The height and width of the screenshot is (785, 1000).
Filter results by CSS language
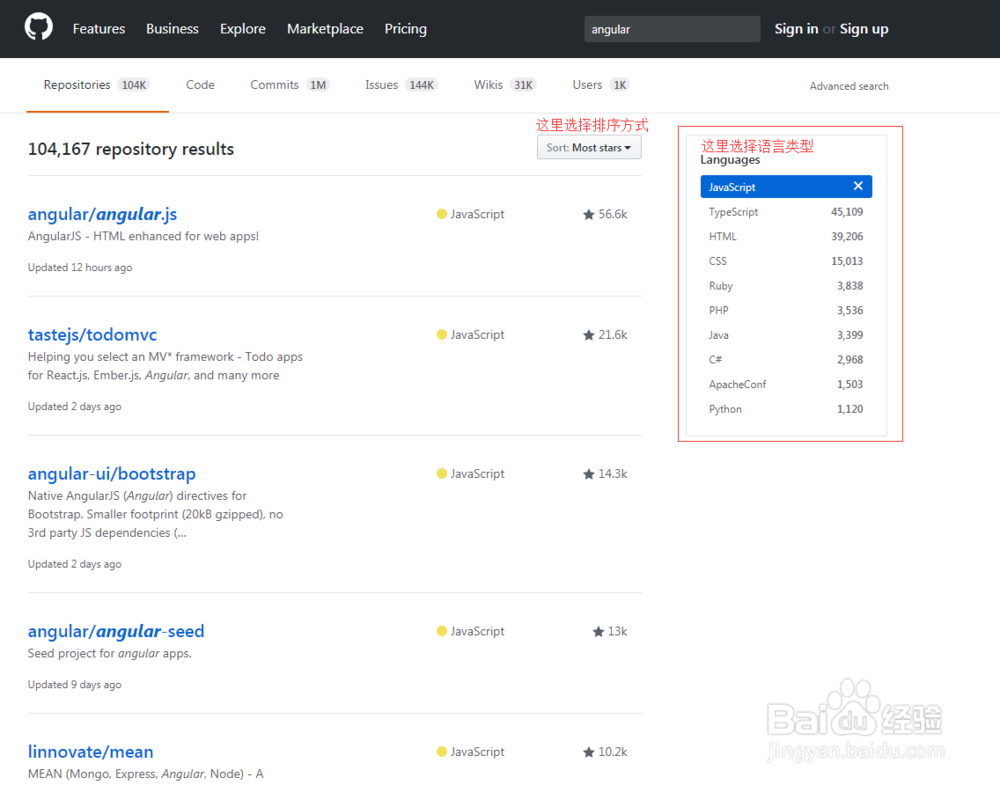pyautogui.click(x=786, y=261)
